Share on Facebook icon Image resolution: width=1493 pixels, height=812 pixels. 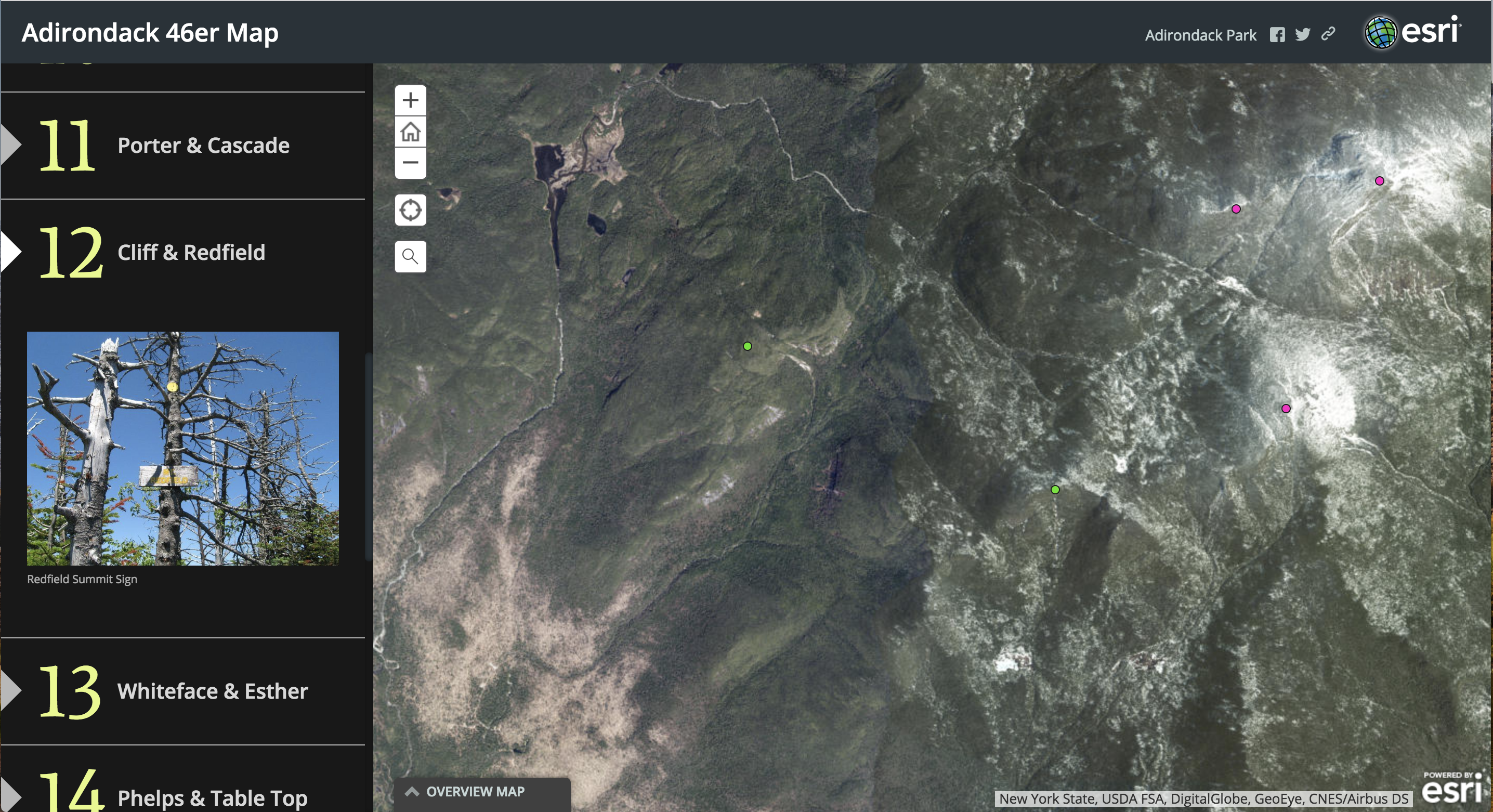[x=1277, y=35]
